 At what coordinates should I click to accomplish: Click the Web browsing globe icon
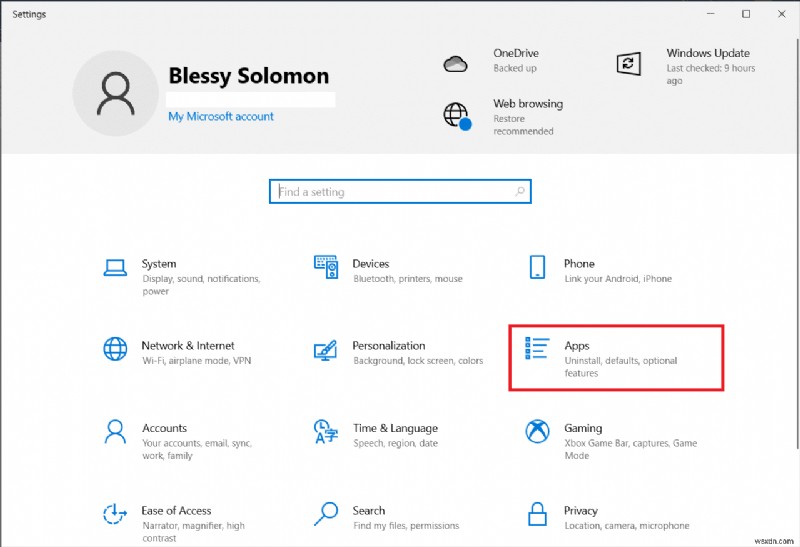click(457, 114)
